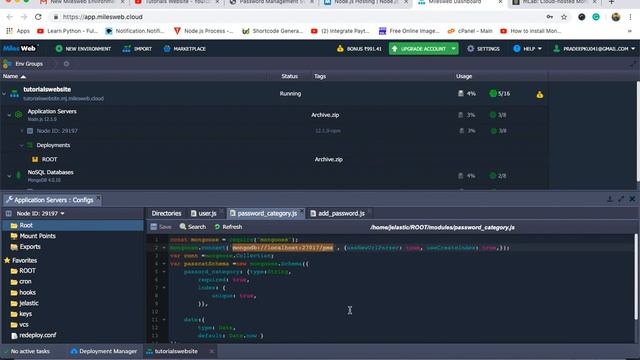Close the add_password.js tab
640x360 pixels.
point(369,211)
